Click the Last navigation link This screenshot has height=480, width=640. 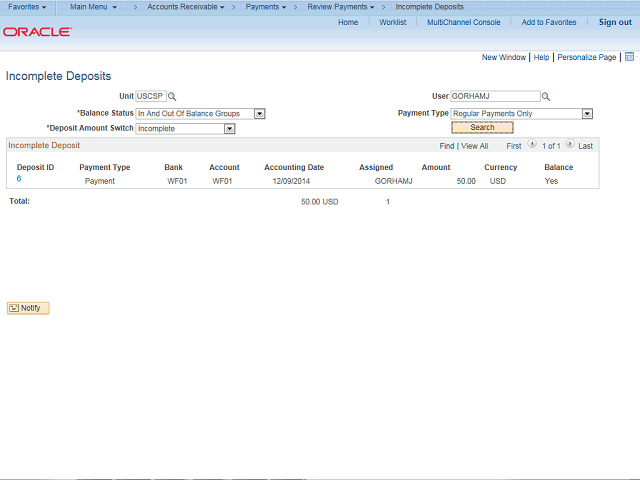point(585,146)
